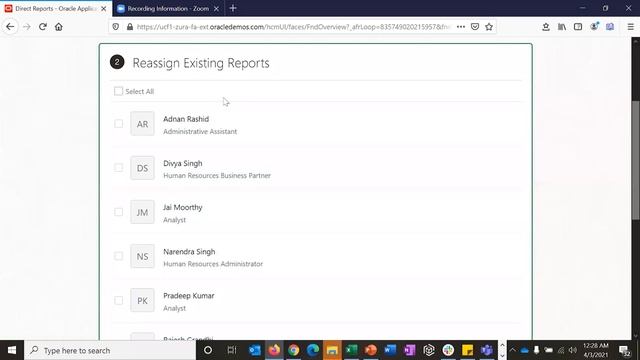
Task: Open the Firefox hamburger menu
Action: tap(630, 27)
